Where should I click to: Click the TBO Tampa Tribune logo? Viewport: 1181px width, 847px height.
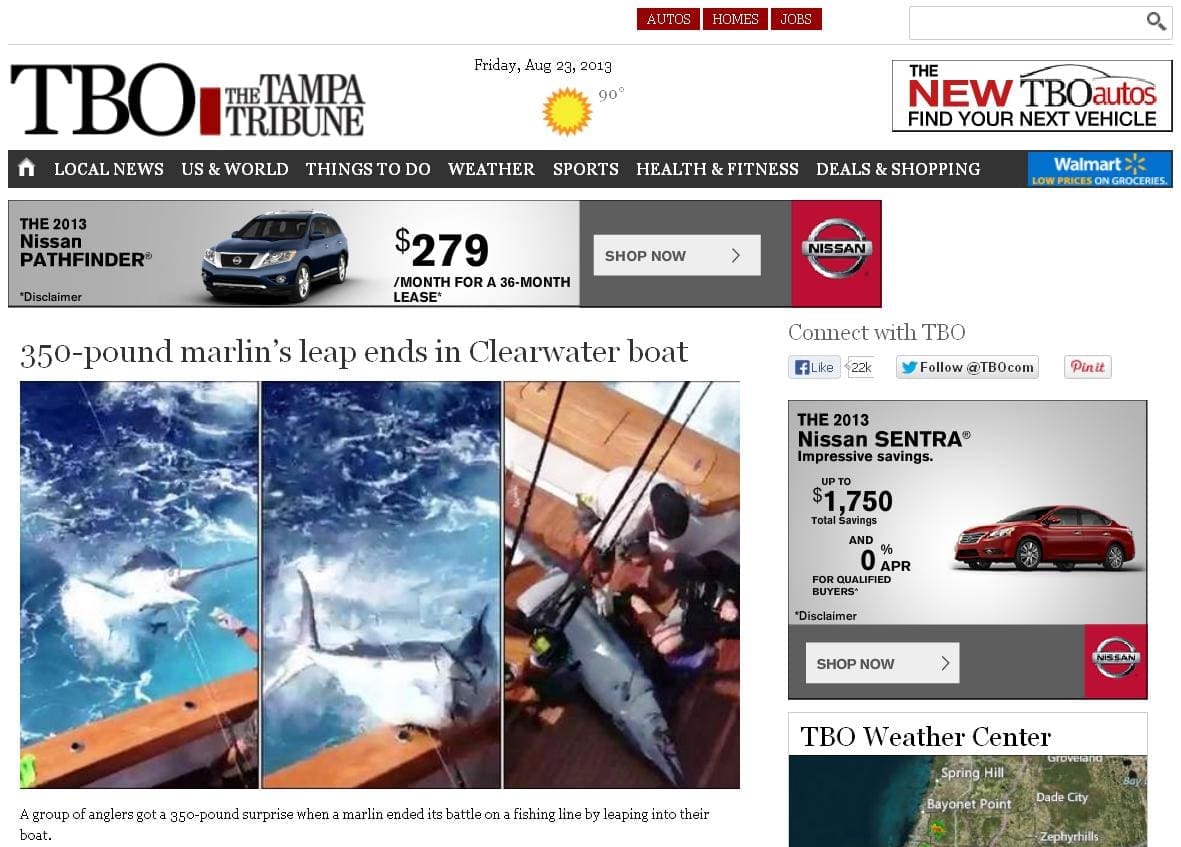click(x=187, y=99)
